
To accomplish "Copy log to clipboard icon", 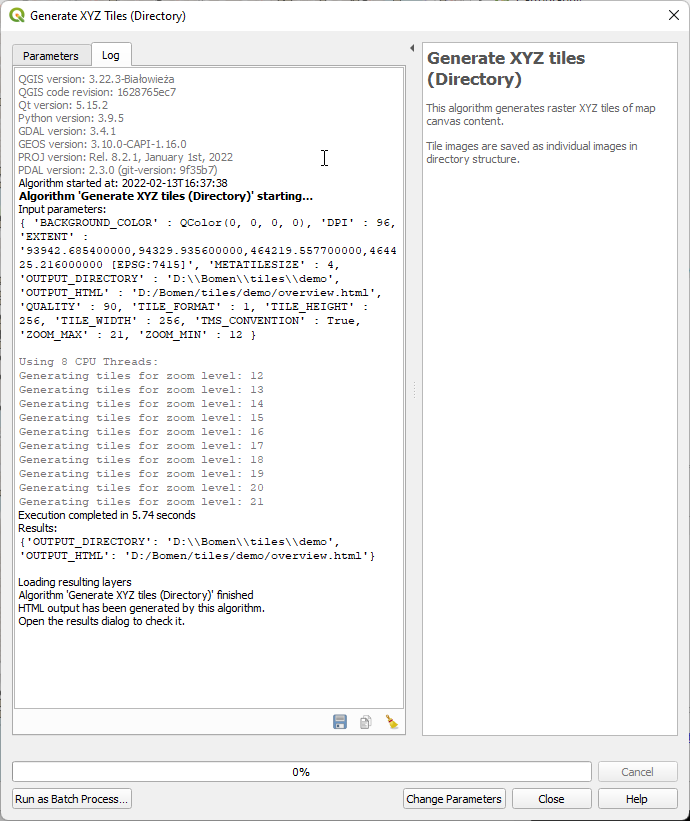I will point(365,722).
